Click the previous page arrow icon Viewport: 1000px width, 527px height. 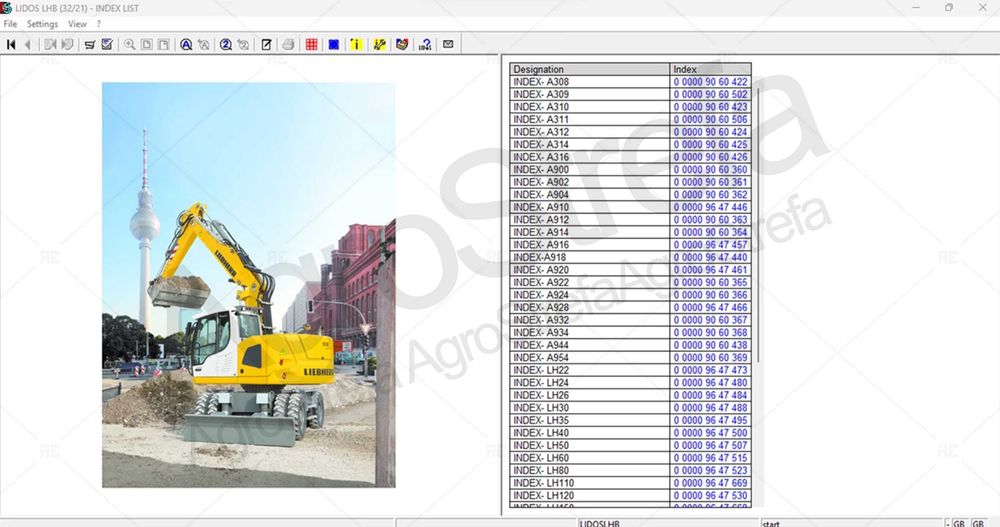[x=27, y=44]
